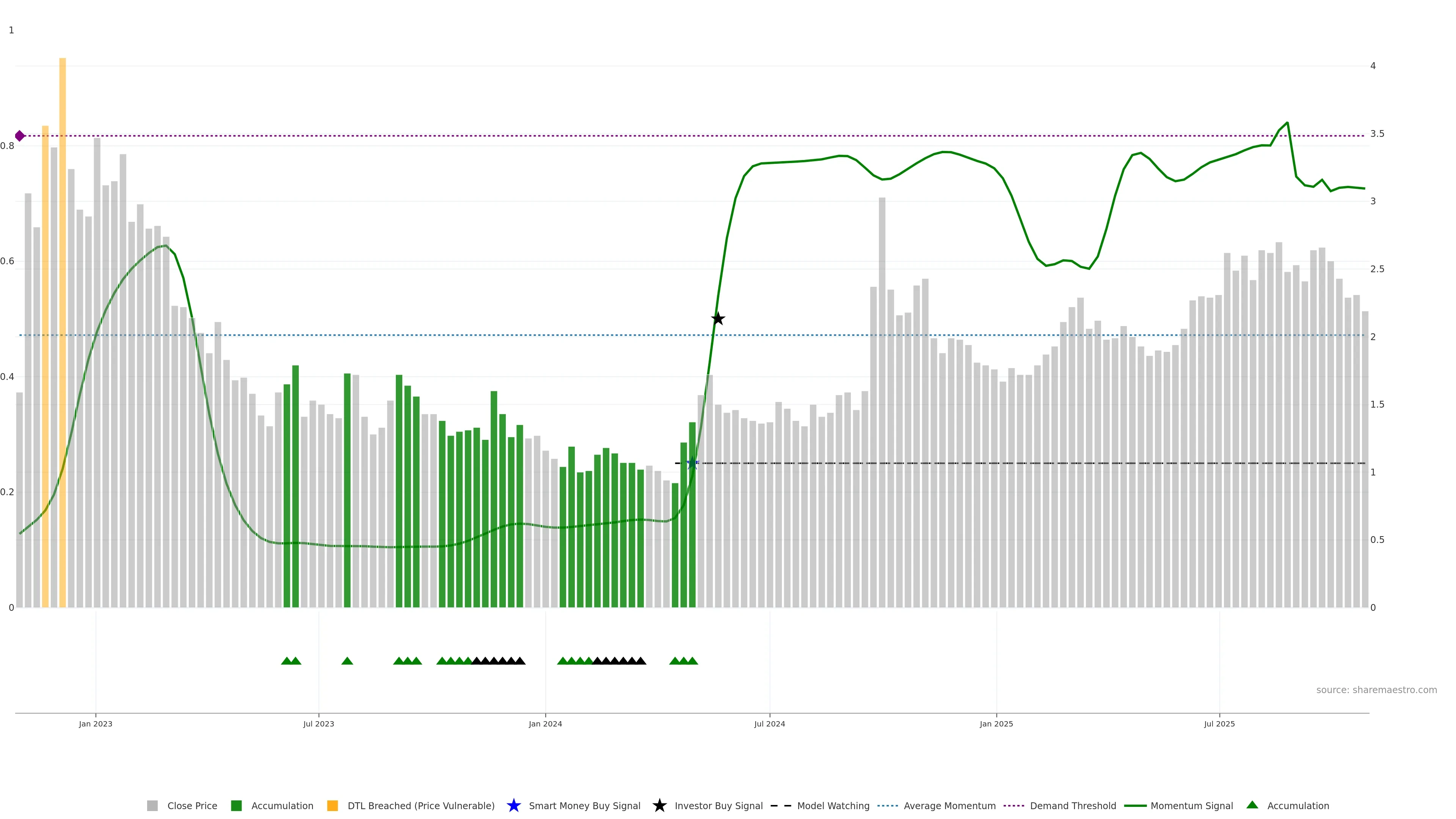The width and height of the screenshot is (1456, 819).
Task: Click the Jul 2025 axis label
Action: [1219, 724]
